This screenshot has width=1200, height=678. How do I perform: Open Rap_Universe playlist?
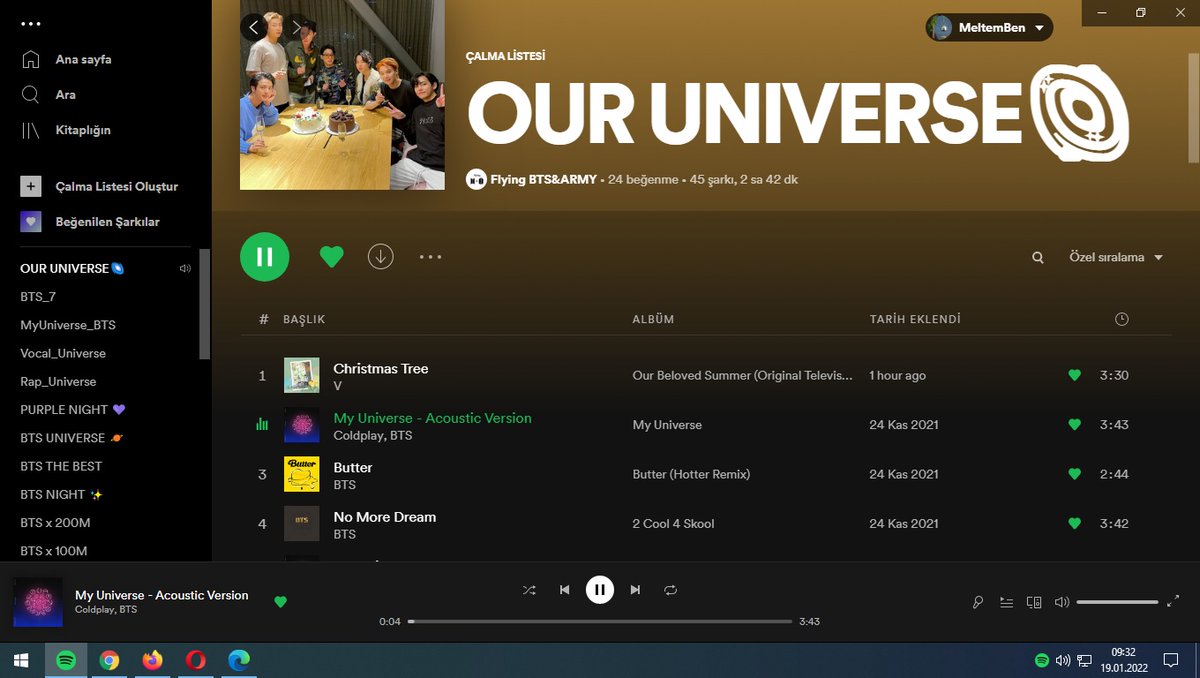[x=58, y=381]
